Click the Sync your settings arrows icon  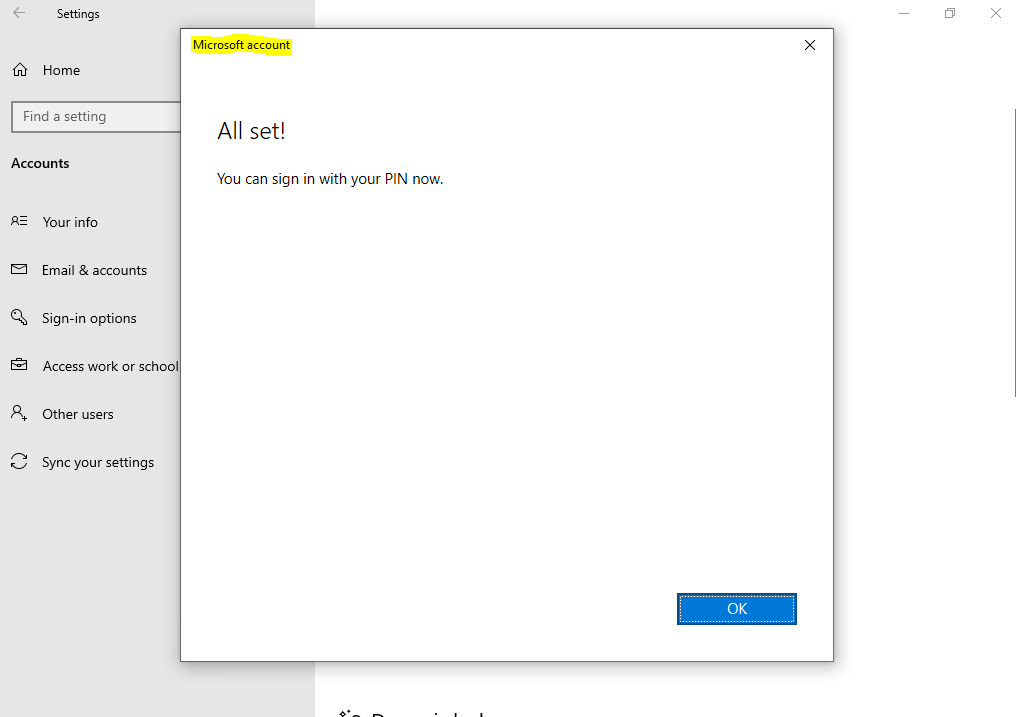[x=19, y=461]
